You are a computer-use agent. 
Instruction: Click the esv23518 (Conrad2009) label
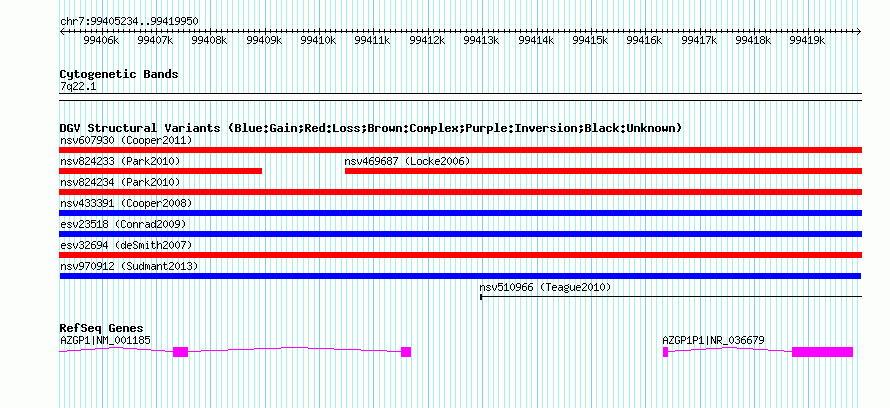[123, 225]
